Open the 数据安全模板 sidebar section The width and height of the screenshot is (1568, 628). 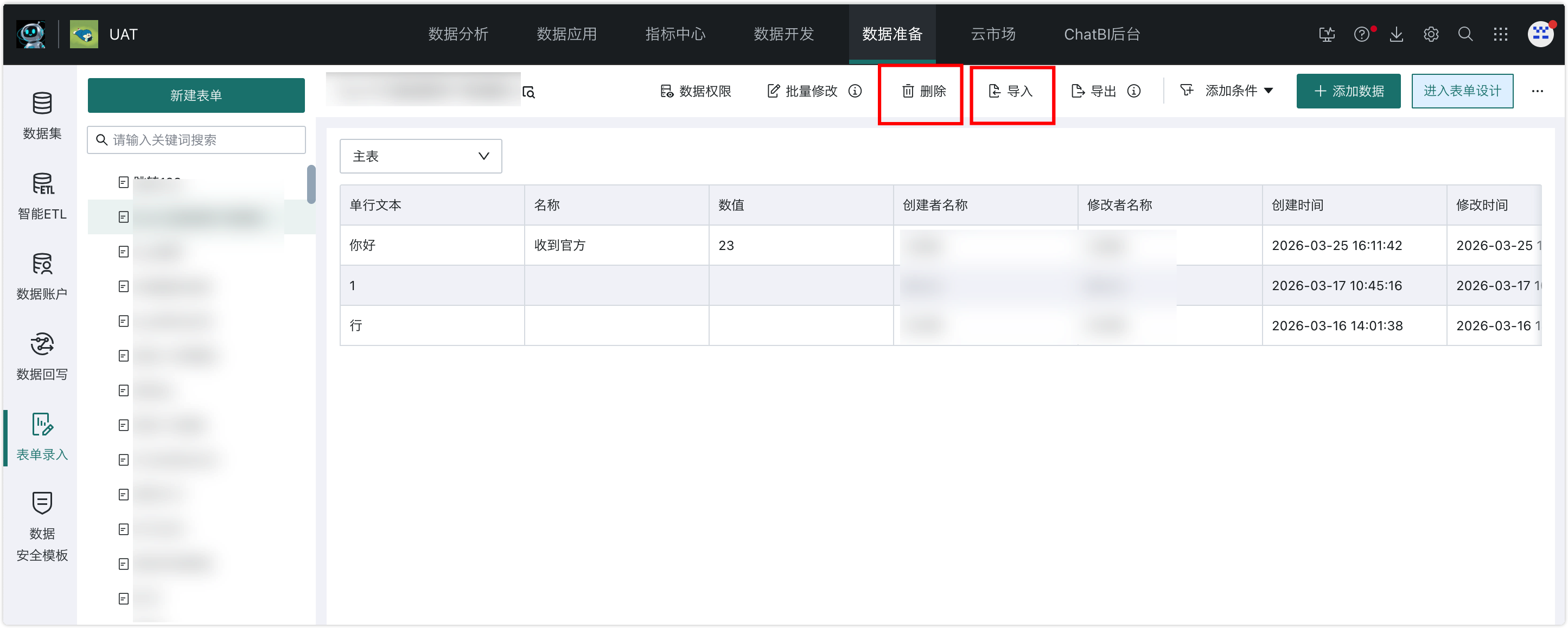coord(41,527)
